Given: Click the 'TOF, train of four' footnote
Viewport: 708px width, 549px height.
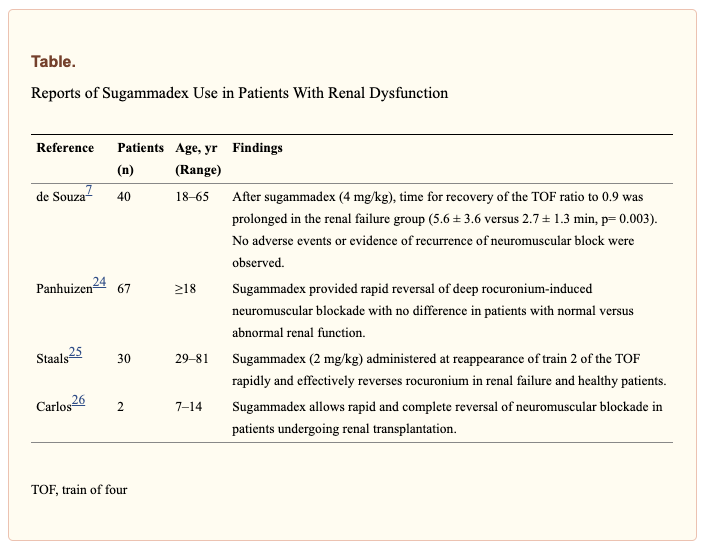Looking at the screenshot, I should (79, 490).
